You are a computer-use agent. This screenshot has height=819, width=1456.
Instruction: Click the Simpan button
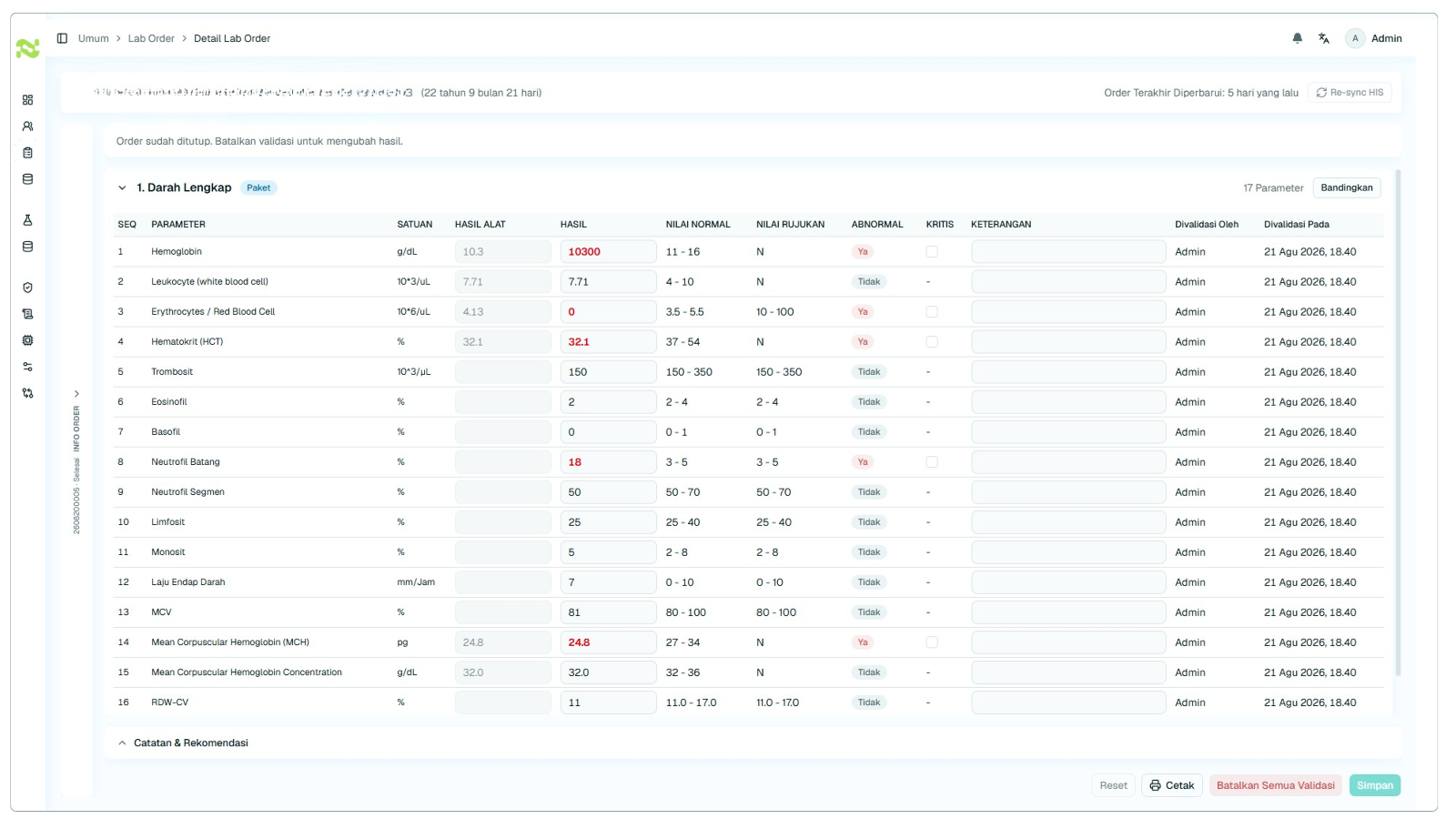tap(1375, 785)
